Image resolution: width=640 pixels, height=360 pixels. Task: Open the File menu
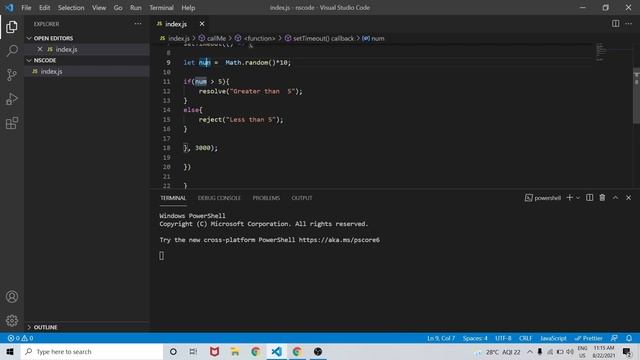coord(26,8)
